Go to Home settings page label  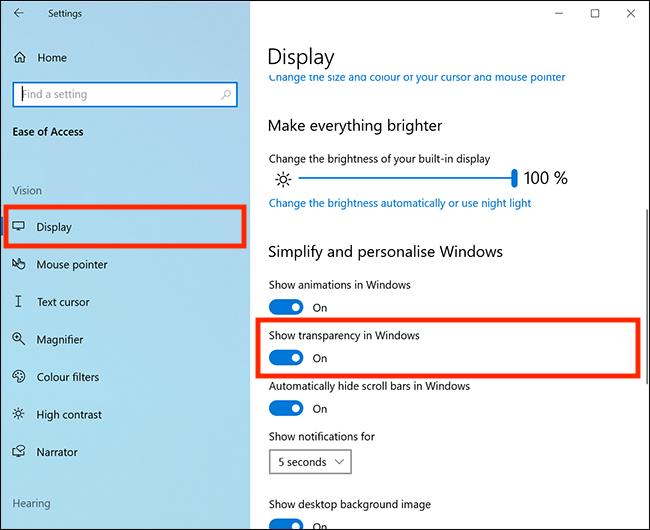(x=52, y=58)
